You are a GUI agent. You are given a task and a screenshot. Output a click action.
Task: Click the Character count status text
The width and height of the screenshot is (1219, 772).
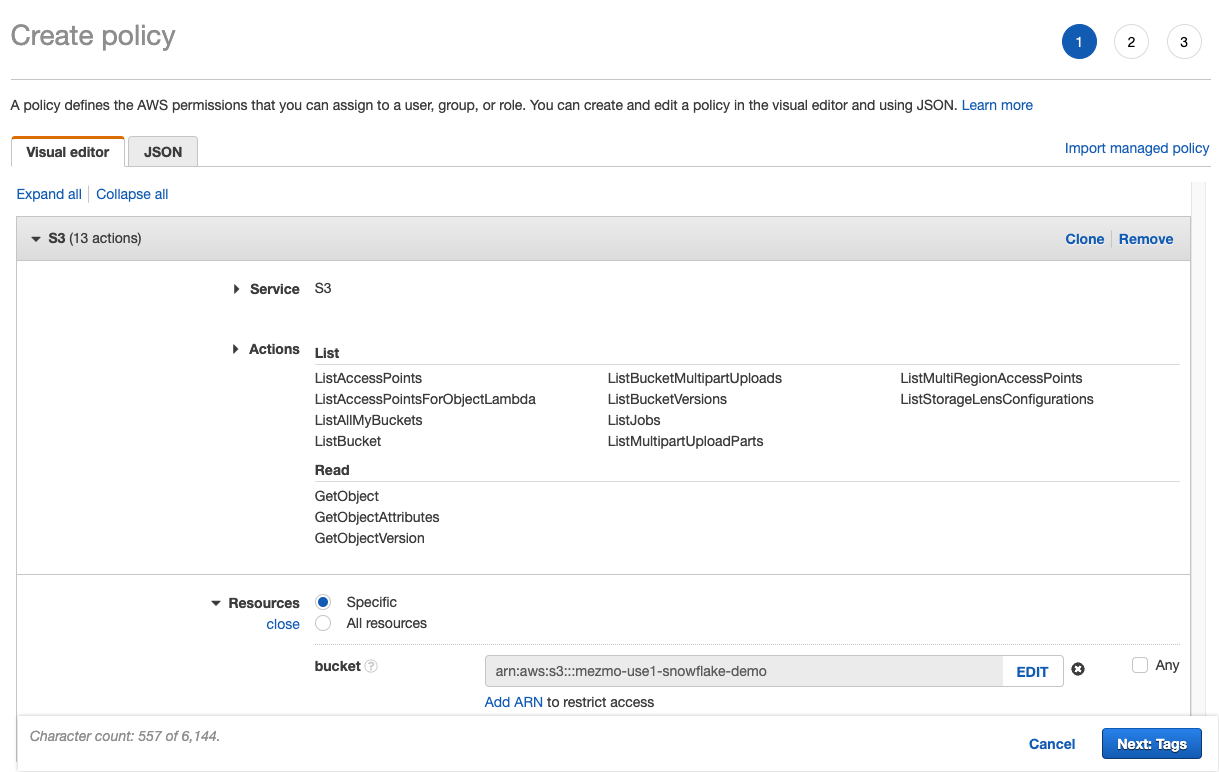point(125,736)
